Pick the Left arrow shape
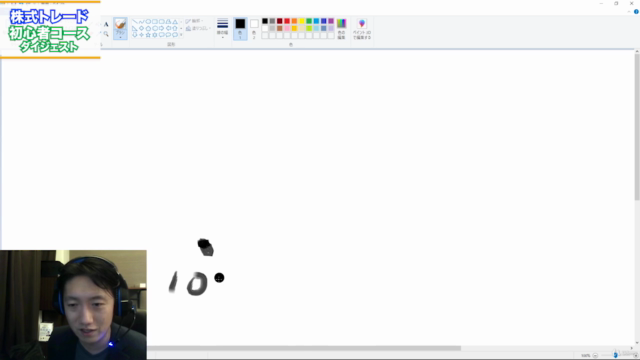 (168, 28)
